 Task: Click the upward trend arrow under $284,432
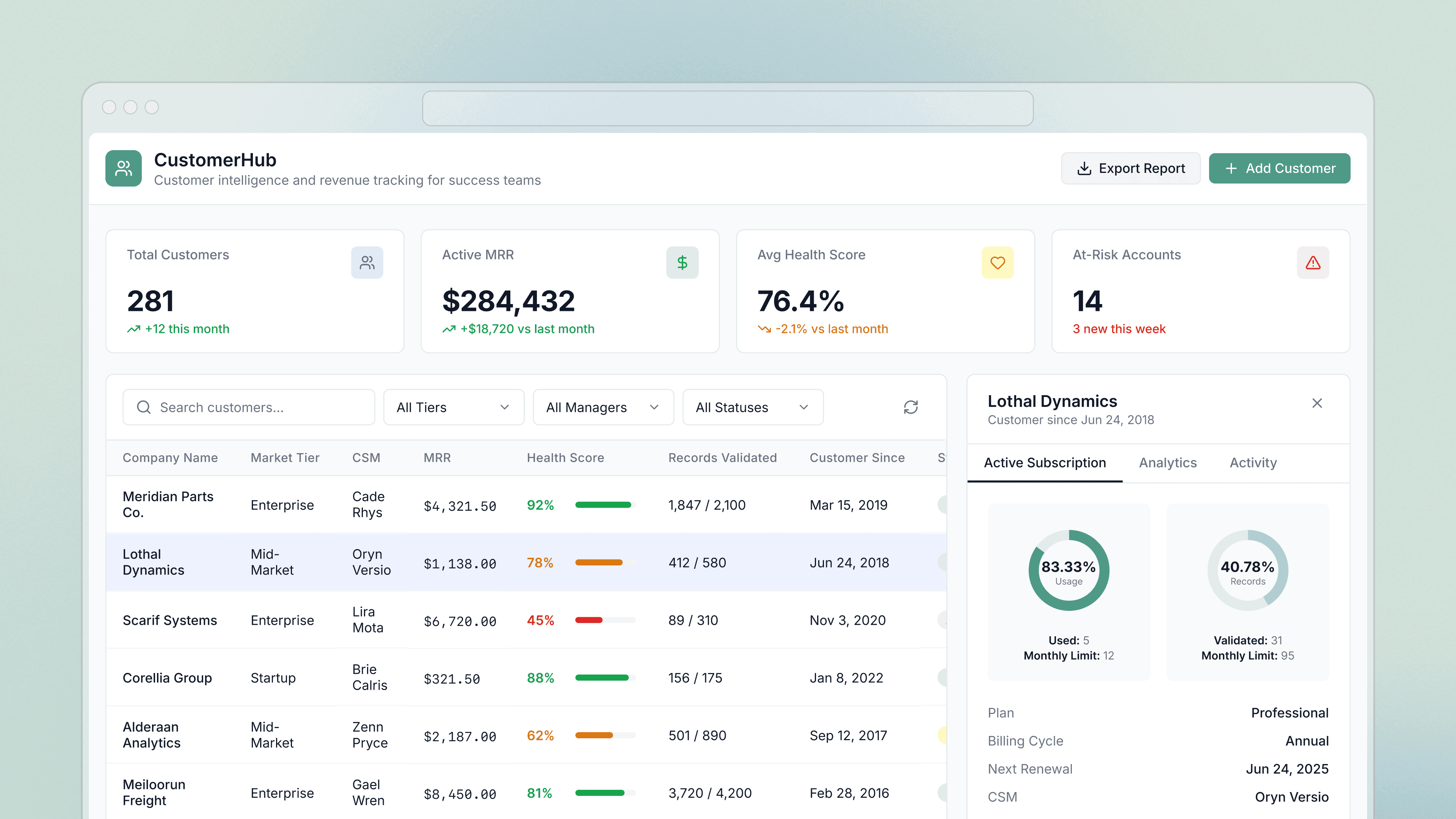coord(449,329)
